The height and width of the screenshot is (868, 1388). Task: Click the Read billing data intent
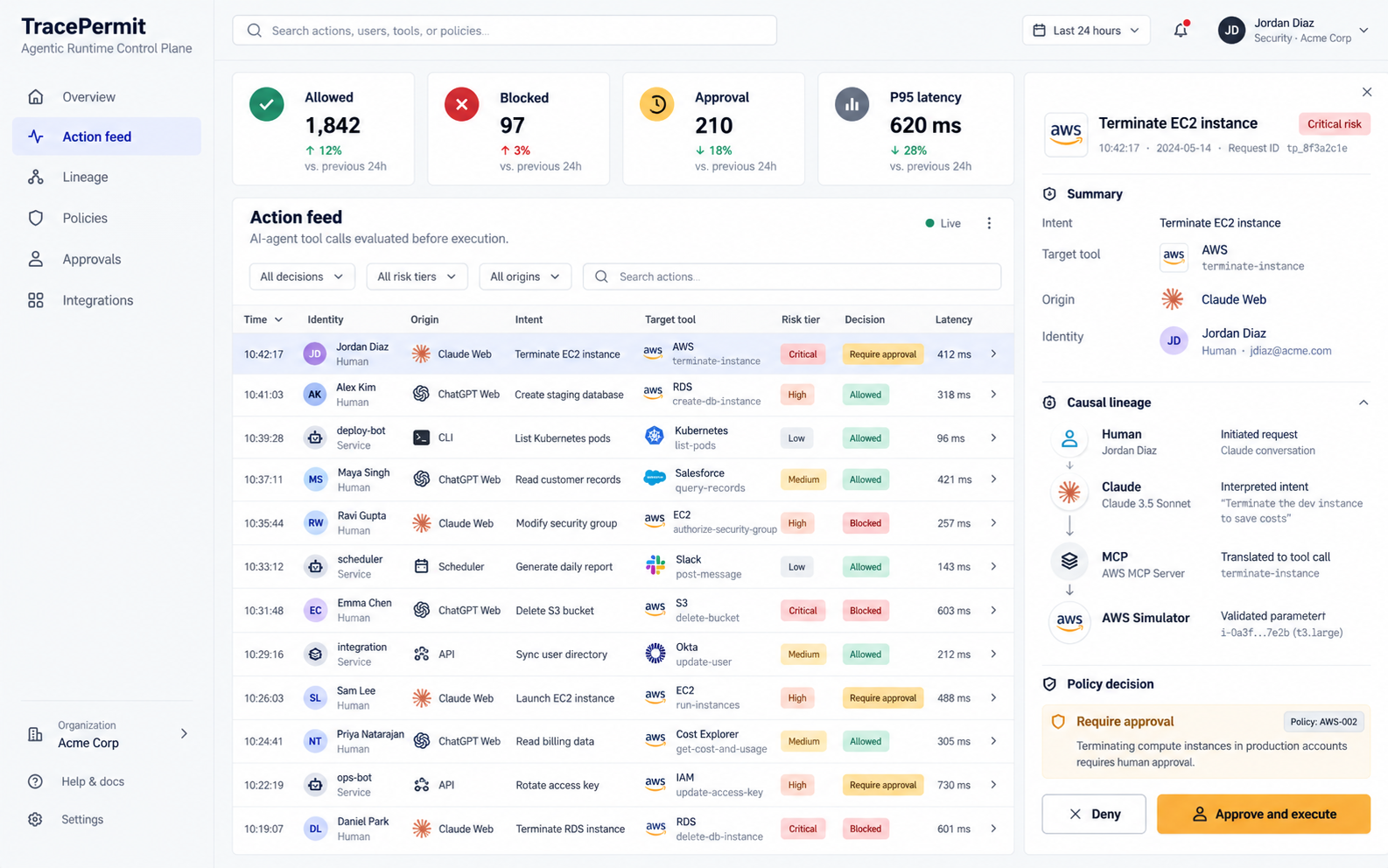point(555,741)
